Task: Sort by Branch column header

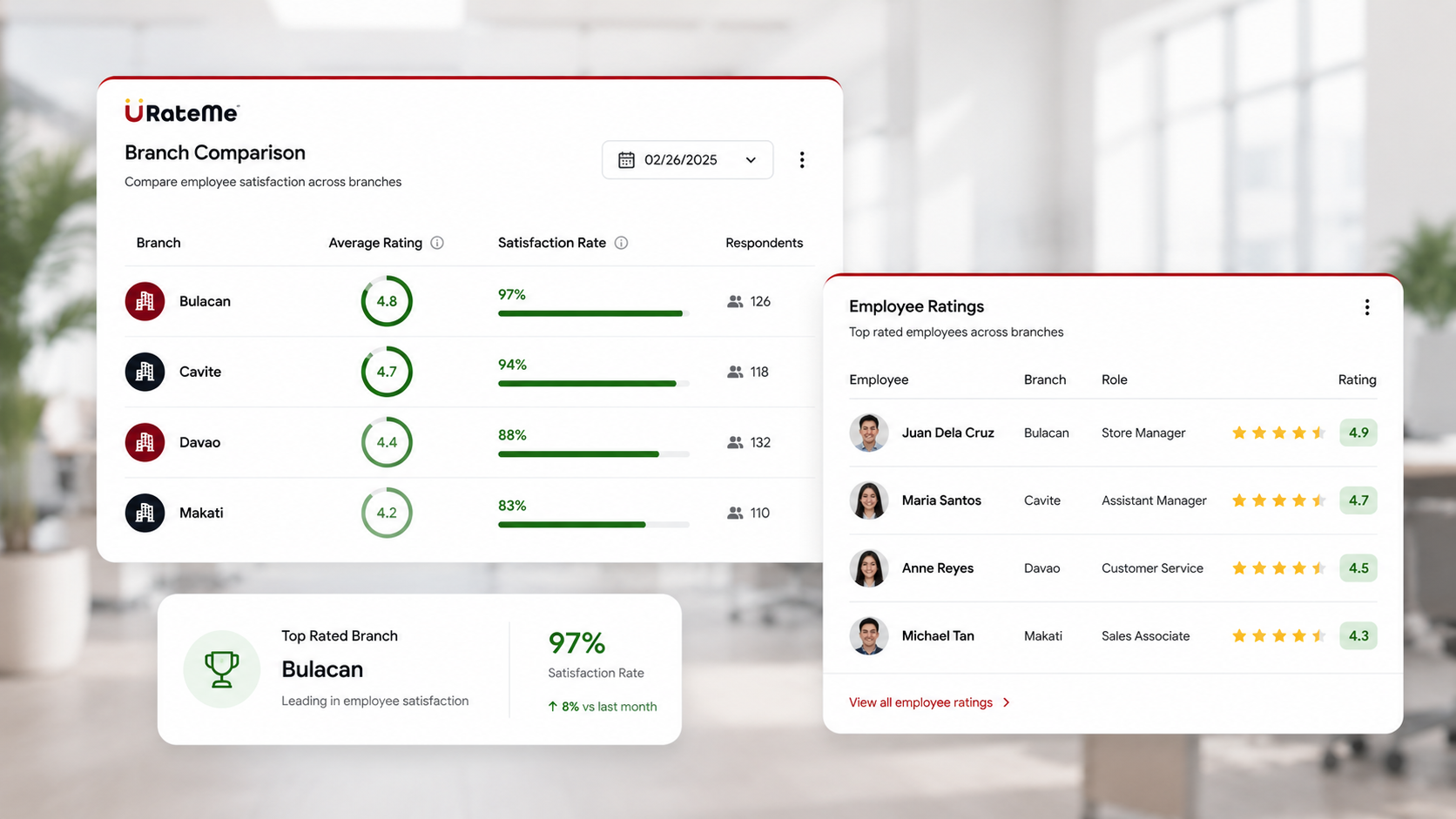Action: click(x=158, y=243)
